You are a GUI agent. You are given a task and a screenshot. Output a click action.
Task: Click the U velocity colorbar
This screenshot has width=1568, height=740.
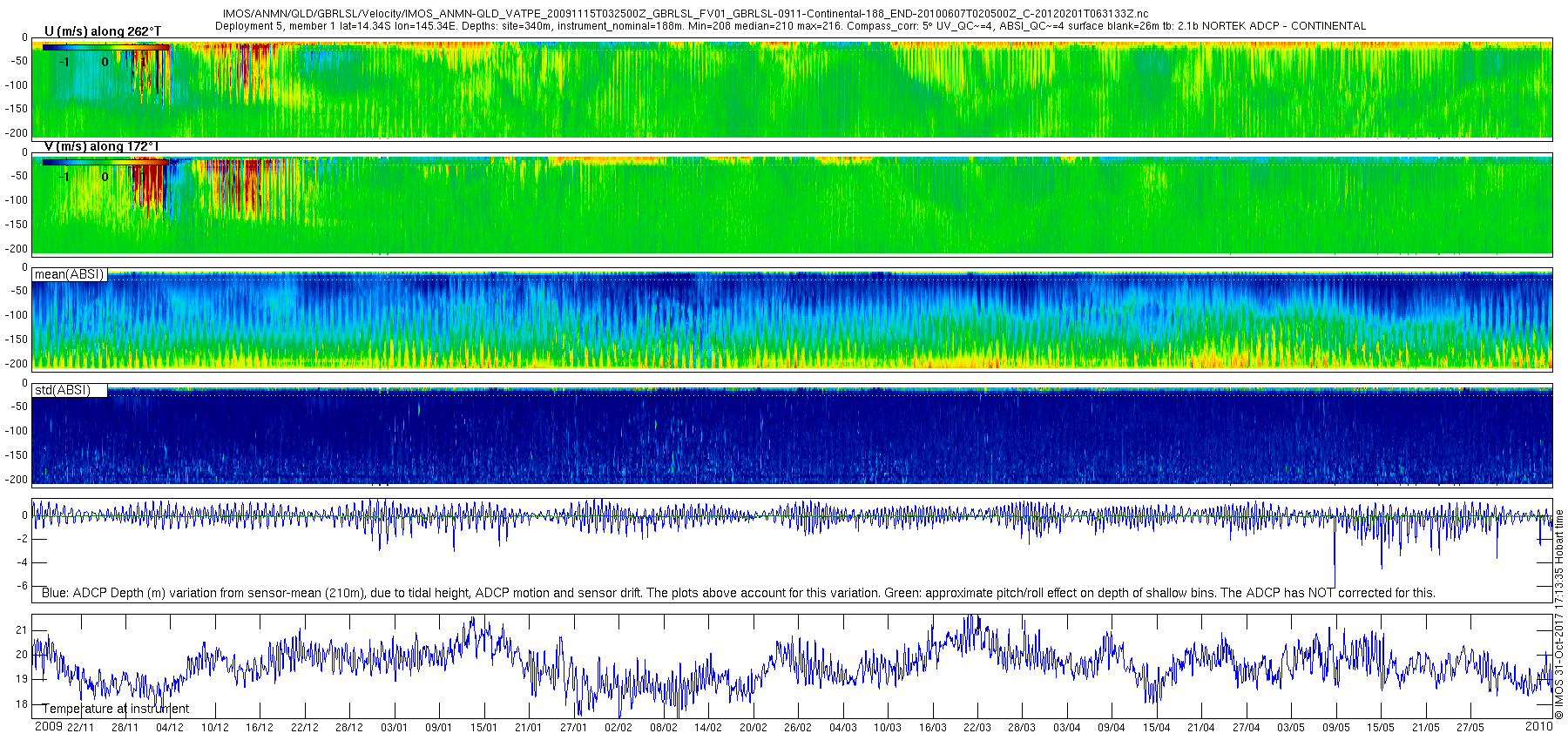(x=105, y=49)
